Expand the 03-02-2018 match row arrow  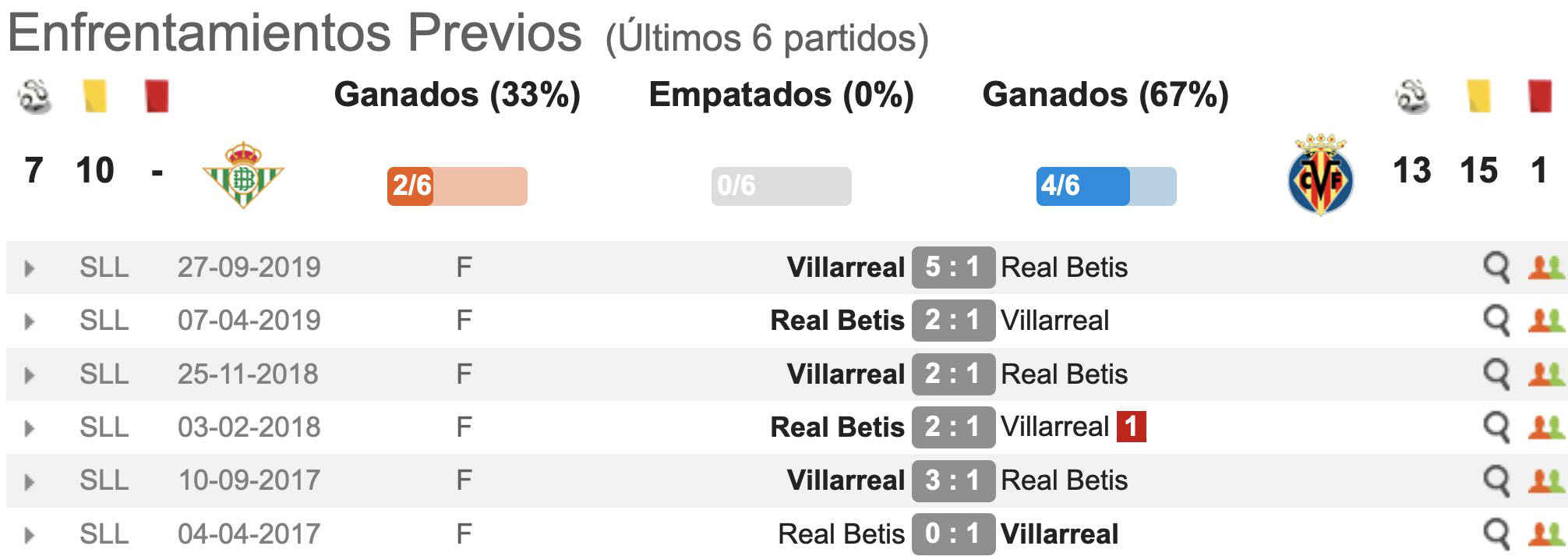click(30, 428)
